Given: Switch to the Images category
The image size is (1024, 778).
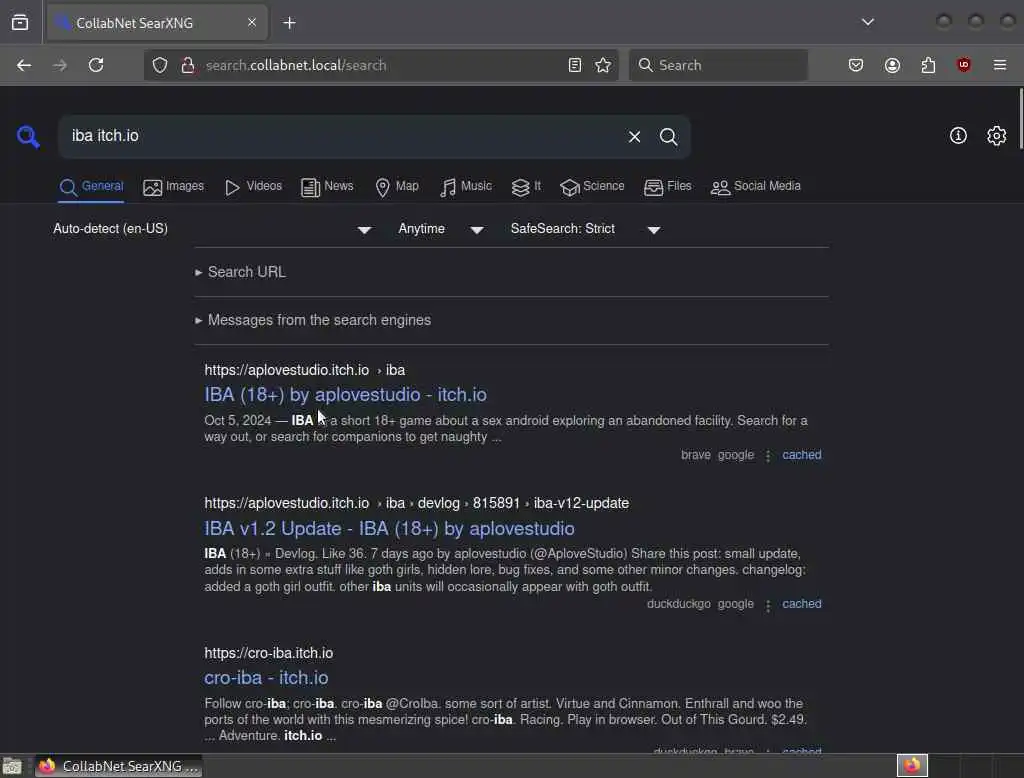Looking at the screenshot, I should point(174,187).
